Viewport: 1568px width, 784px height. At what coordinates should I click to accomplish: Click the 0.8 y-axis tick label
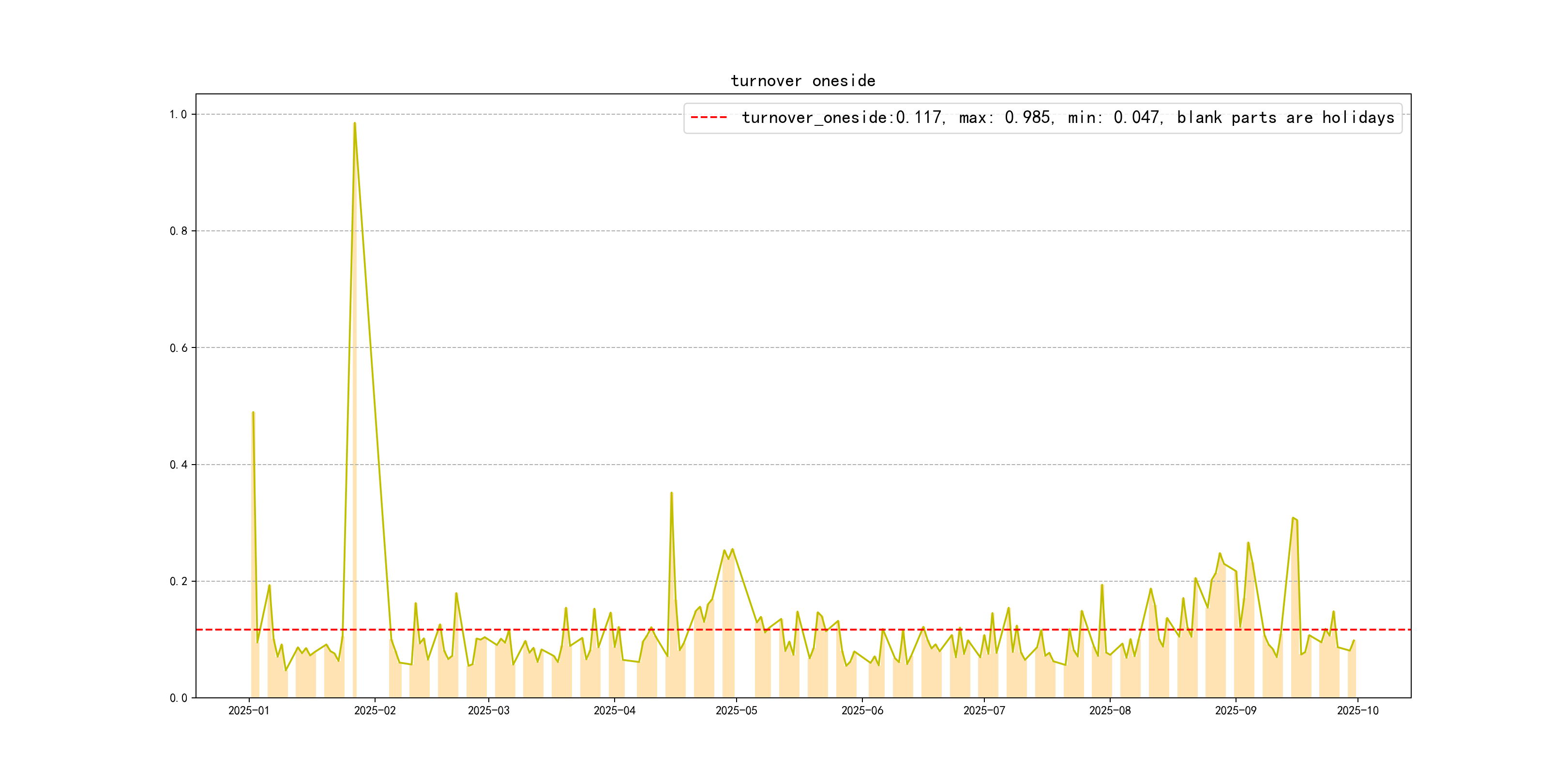point(178,231)
